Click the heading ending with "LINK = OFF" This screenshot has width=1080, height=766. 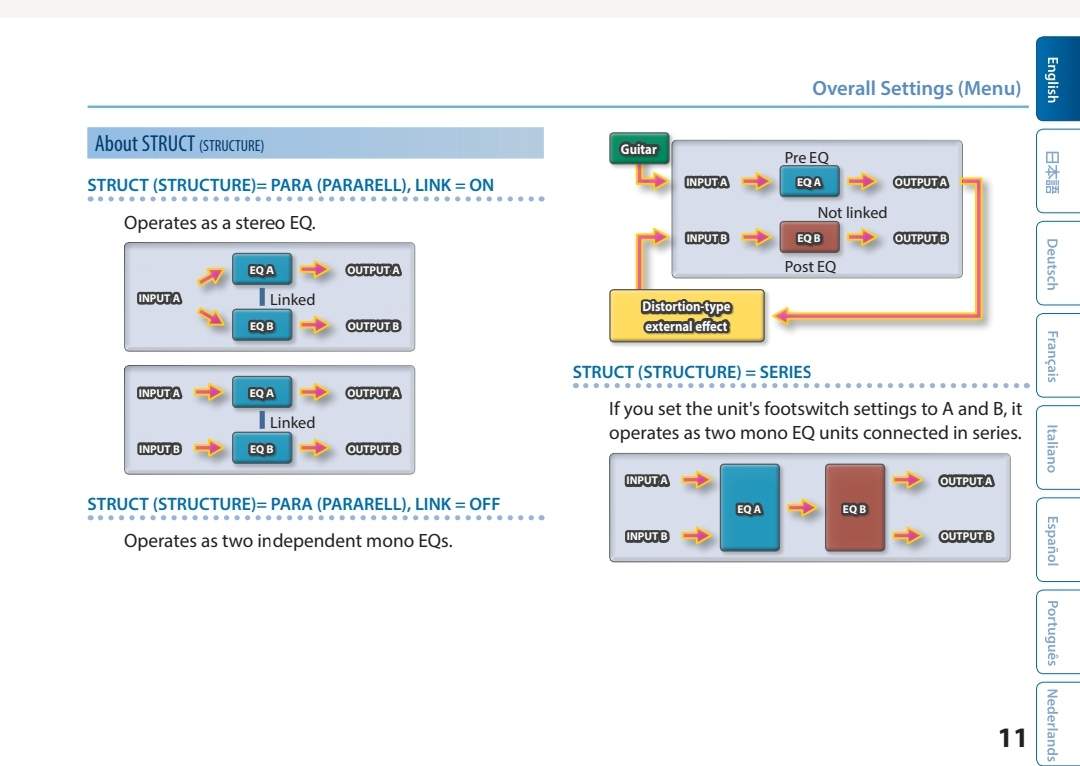(293, 504)
